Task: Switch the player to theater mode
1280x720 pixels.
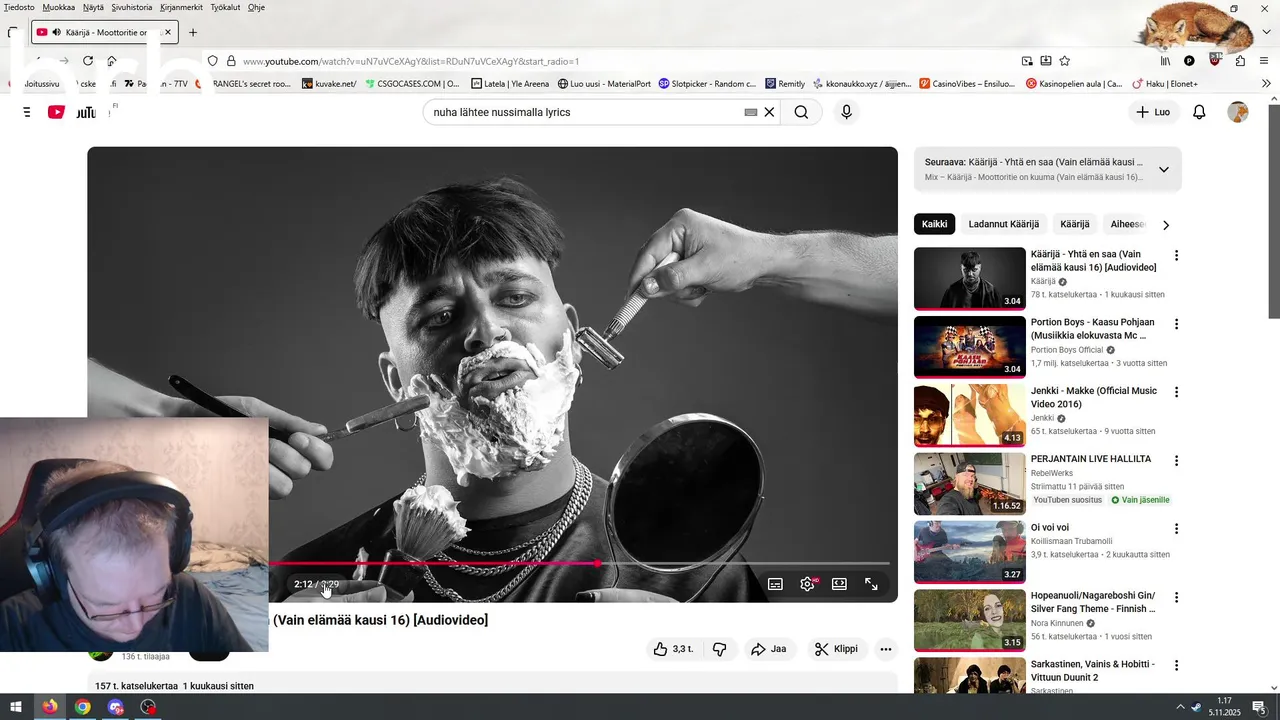Action: (839, 584)
